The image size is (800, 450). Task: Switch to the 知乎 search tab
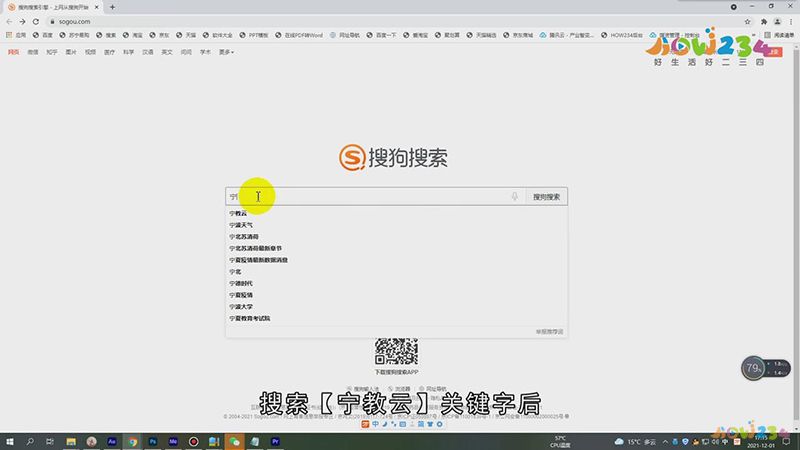[52, 52]
